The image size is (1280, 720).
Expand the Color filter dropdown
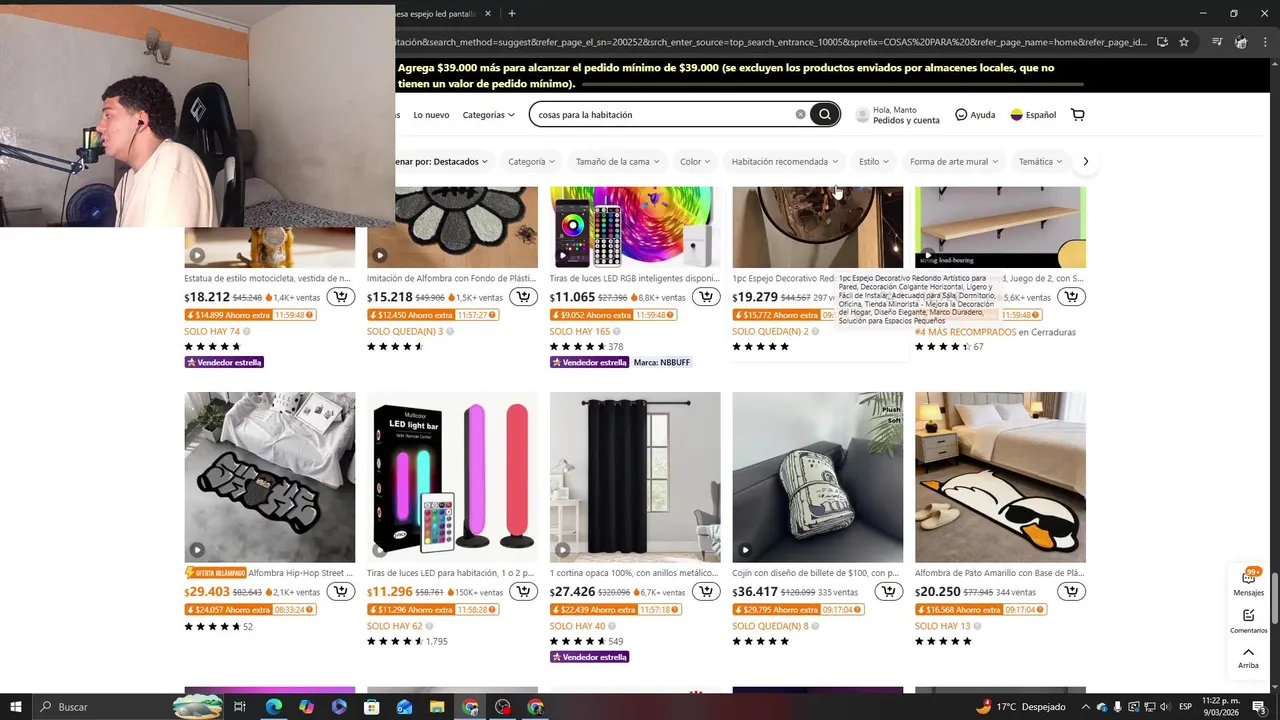(695, 161)
